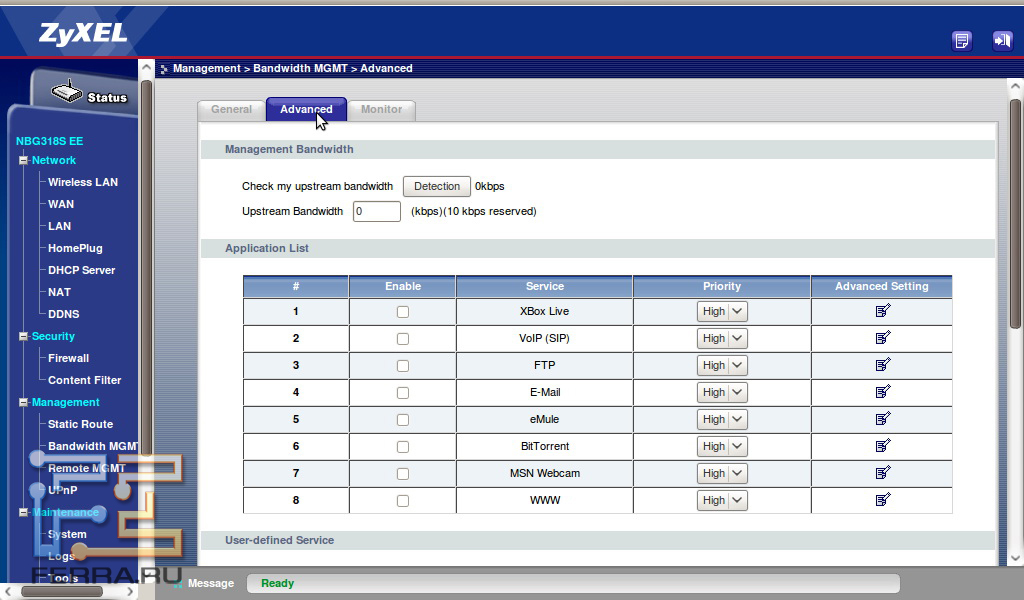The width and height of the screenshot is (1024, 600).
Task: Open priority dropdown for FTP
Action: tap(722, 365)
